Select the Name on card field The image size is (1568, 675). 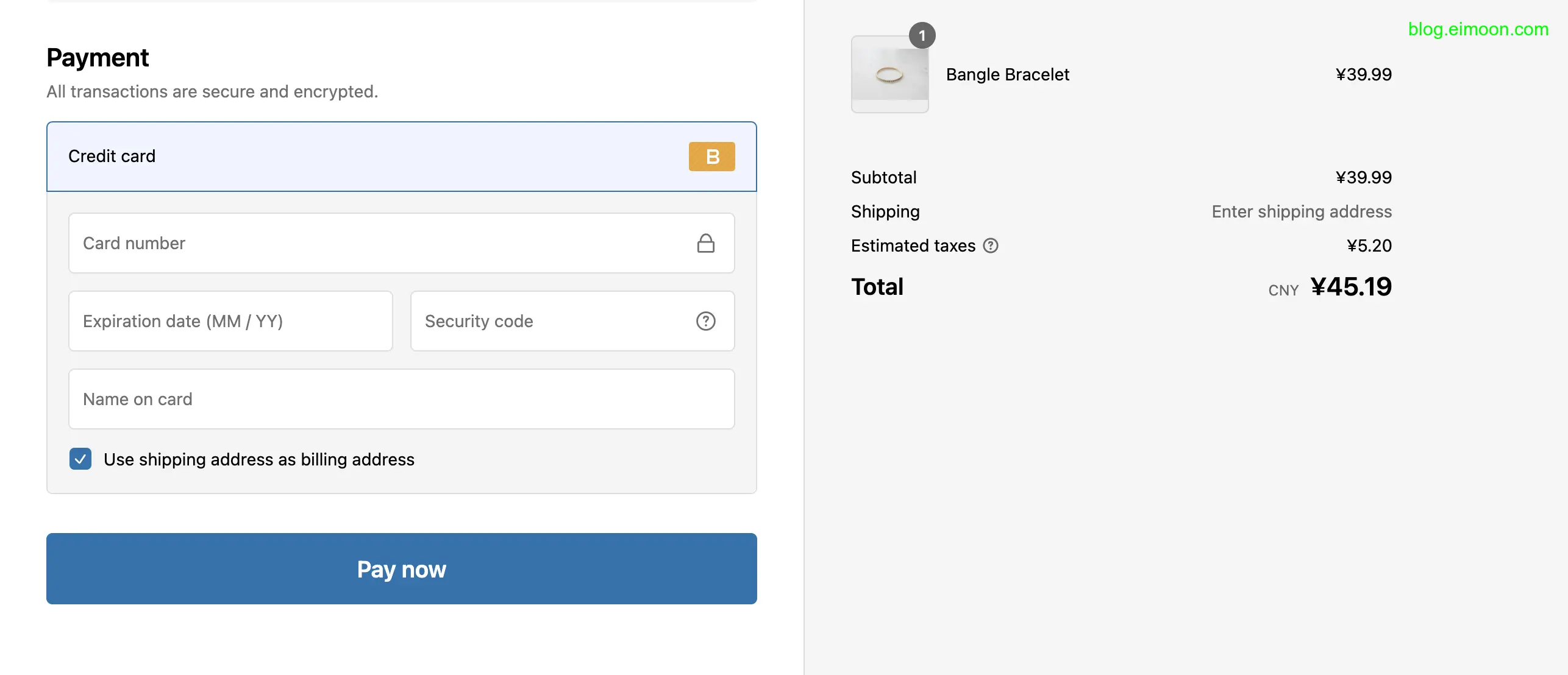click(401, 399)
